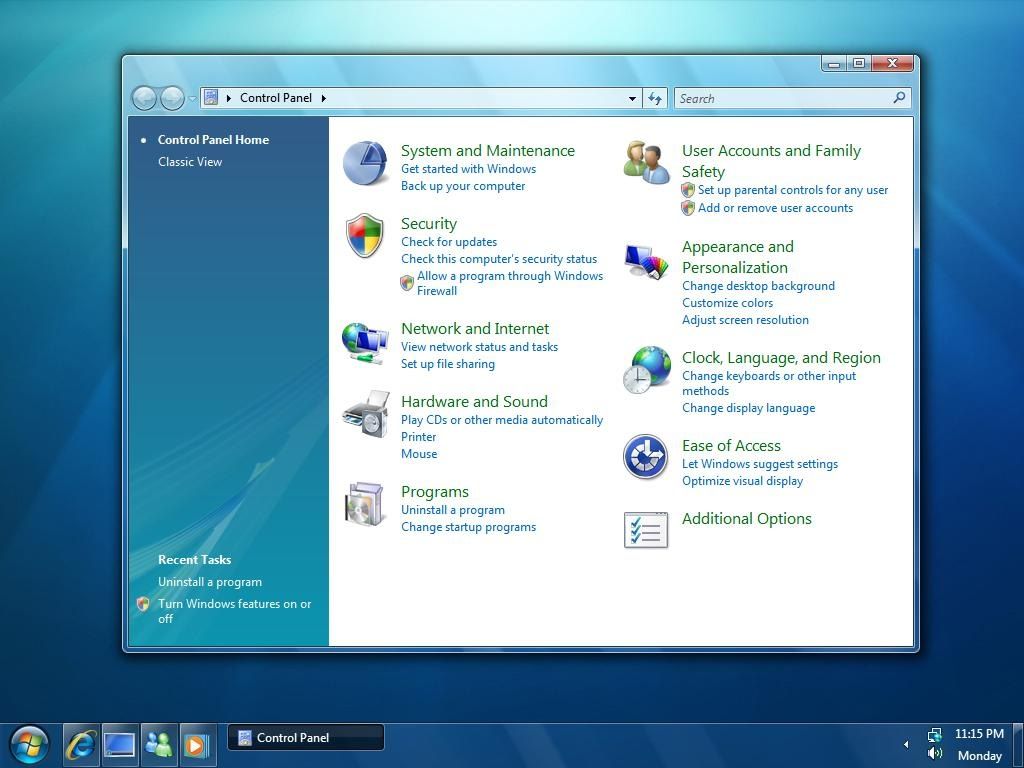Open User Accounts and Family Safety heading
The height and width of the screenshot is (768, 1024).
tap(771, 161)
